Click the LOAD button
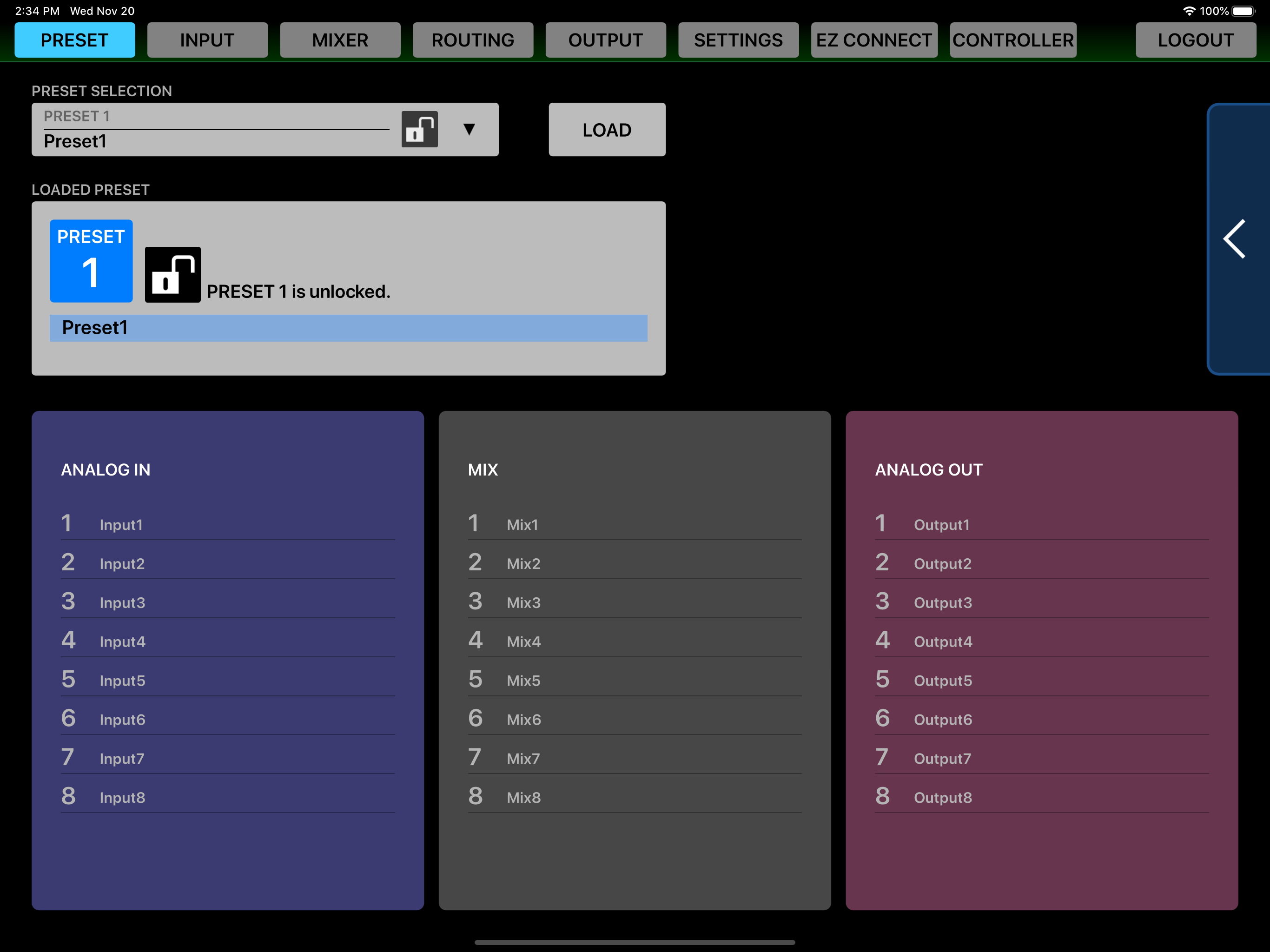 607,130
